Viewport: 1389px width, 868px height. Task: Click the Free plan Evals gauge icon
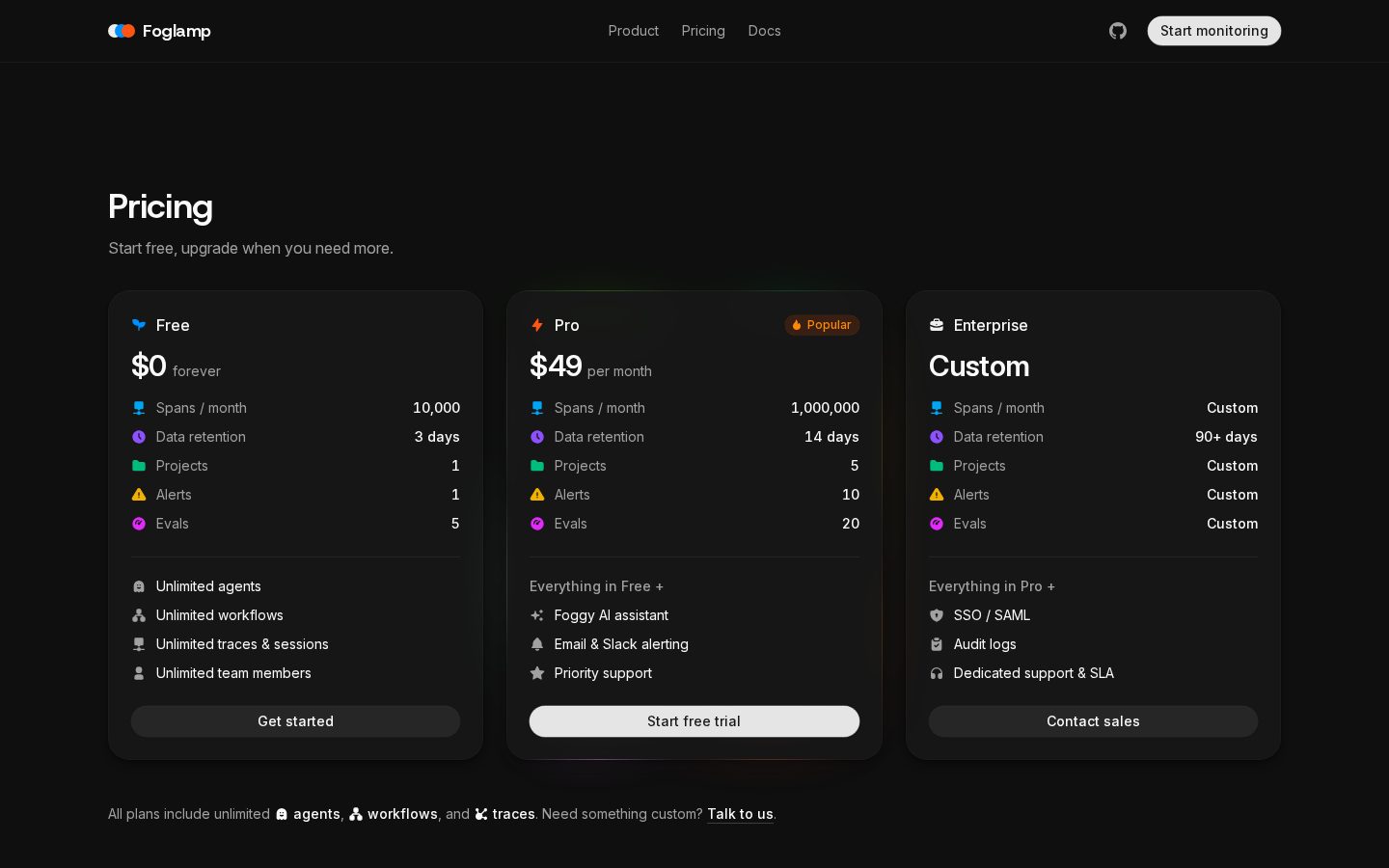pyautogui.click(x=139, y=524)
